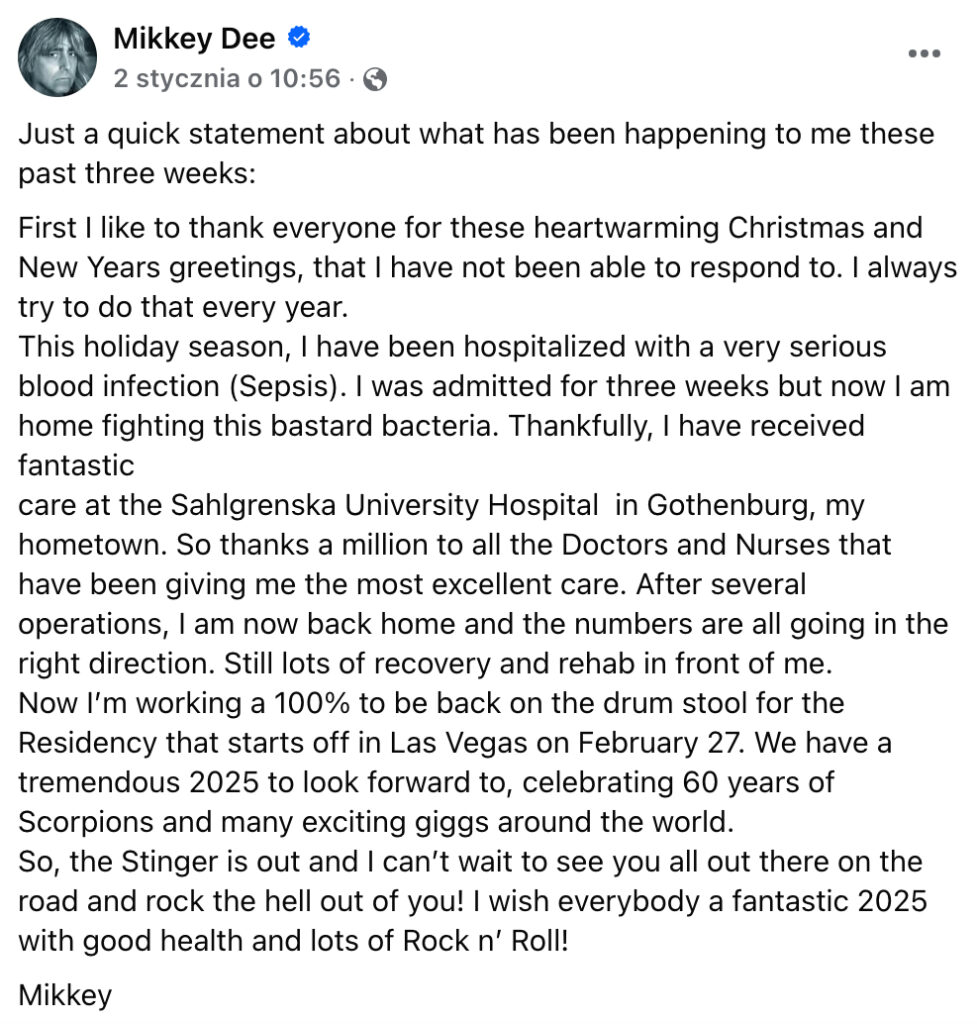Open the post timestamp 2 stycznia o 10:56
This screenshot has height=1024, width=977.
227,79
